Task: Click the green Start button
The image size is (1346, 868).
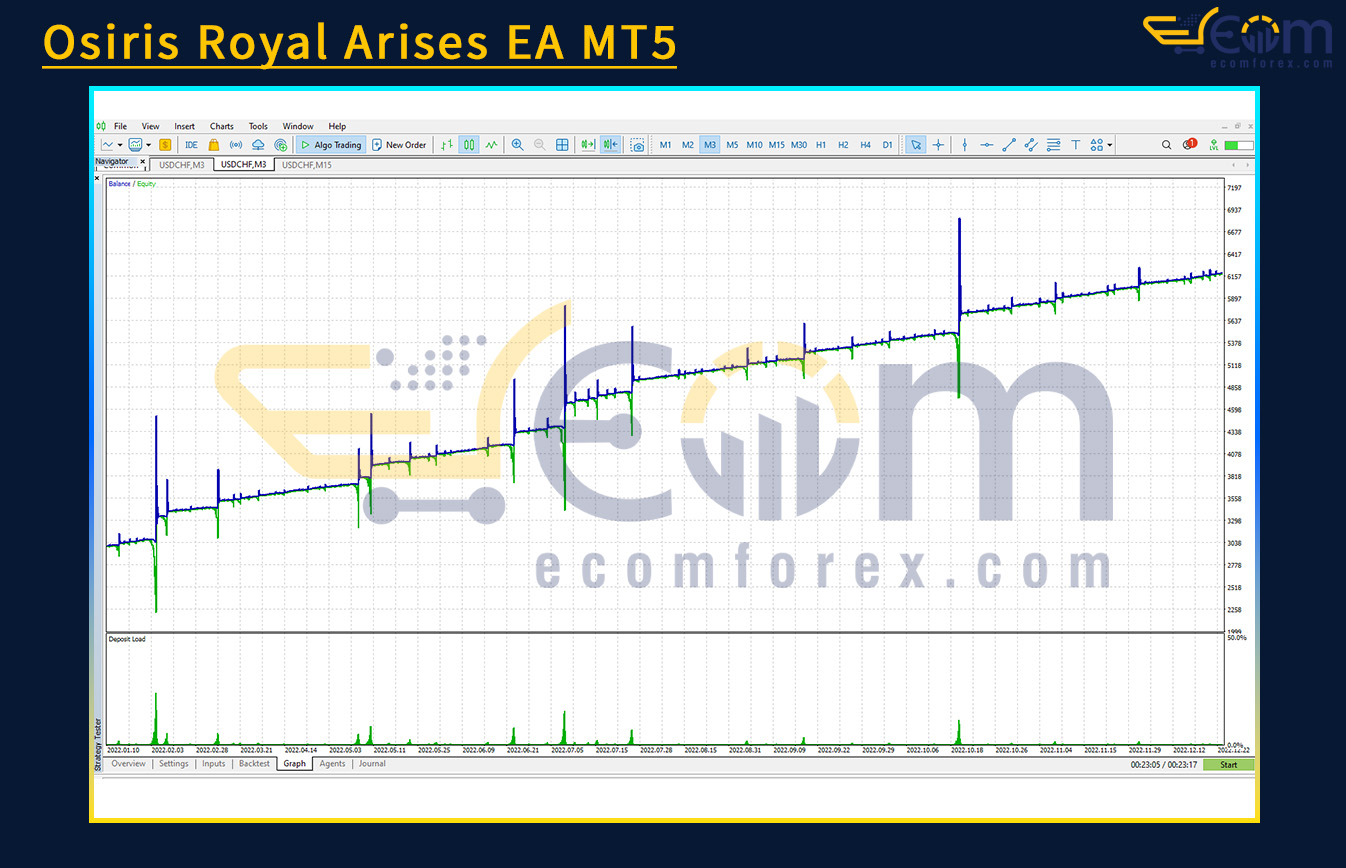Action: (x=1228, y=765)
